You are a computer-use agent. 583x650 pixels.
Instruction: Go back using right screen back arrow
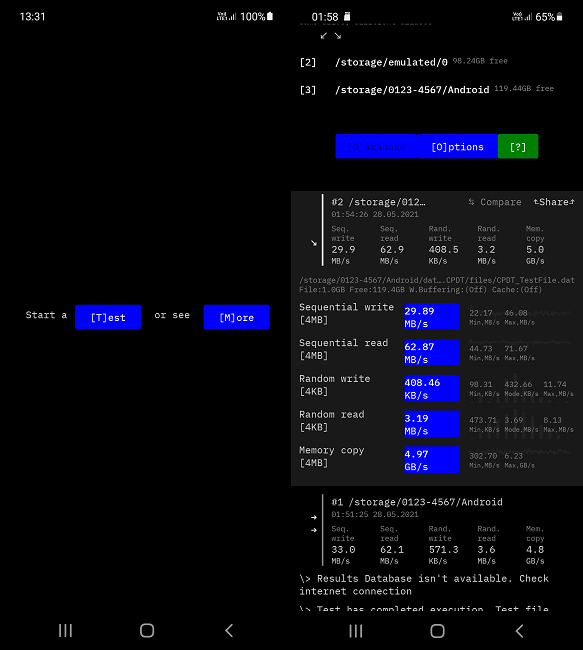pyautogui.click(x=520, y=631)
